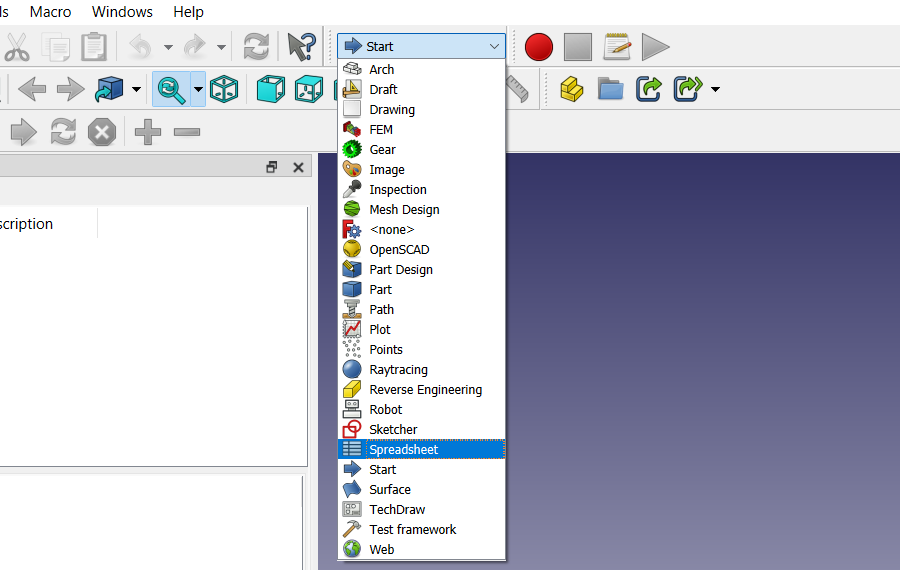
Task: Expand the link actions dropdown arrow
Action: [x=715, y=90]
